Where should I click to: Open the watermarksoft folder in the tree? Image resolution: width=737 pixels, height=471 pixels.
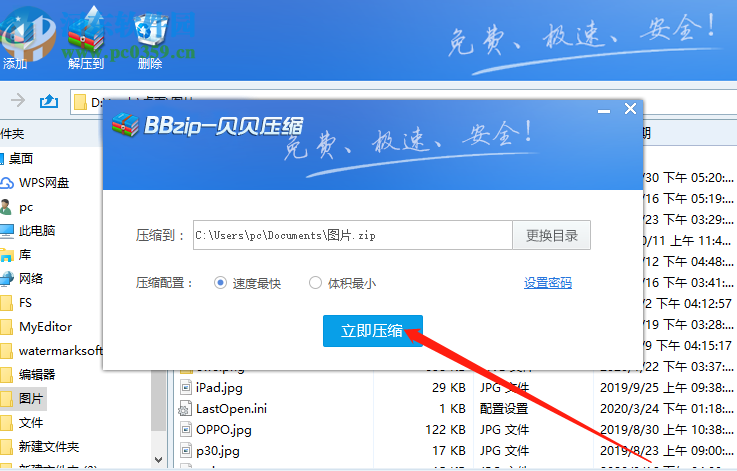60,351
